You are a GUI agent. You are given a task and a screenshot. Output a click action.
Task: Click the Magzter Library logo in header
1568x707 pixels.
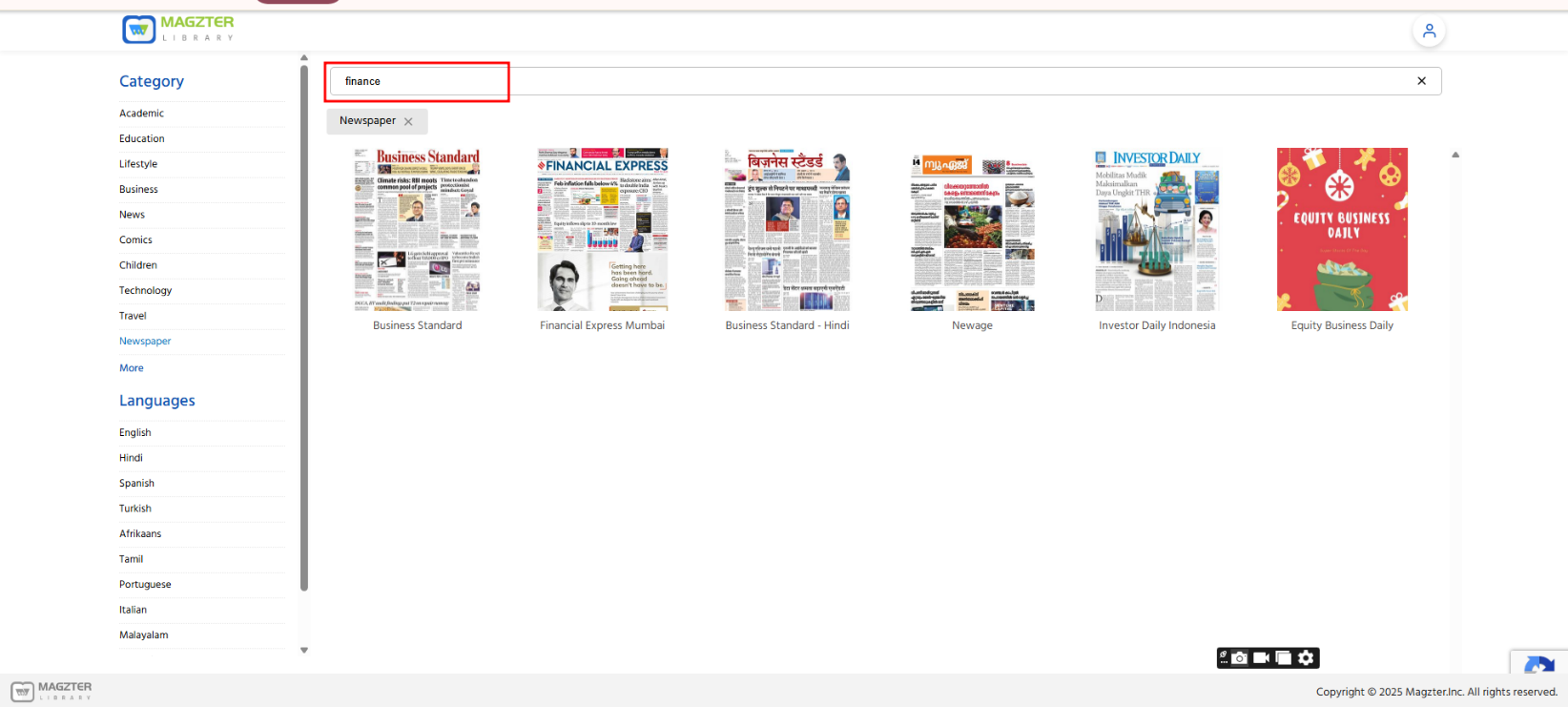178,30
